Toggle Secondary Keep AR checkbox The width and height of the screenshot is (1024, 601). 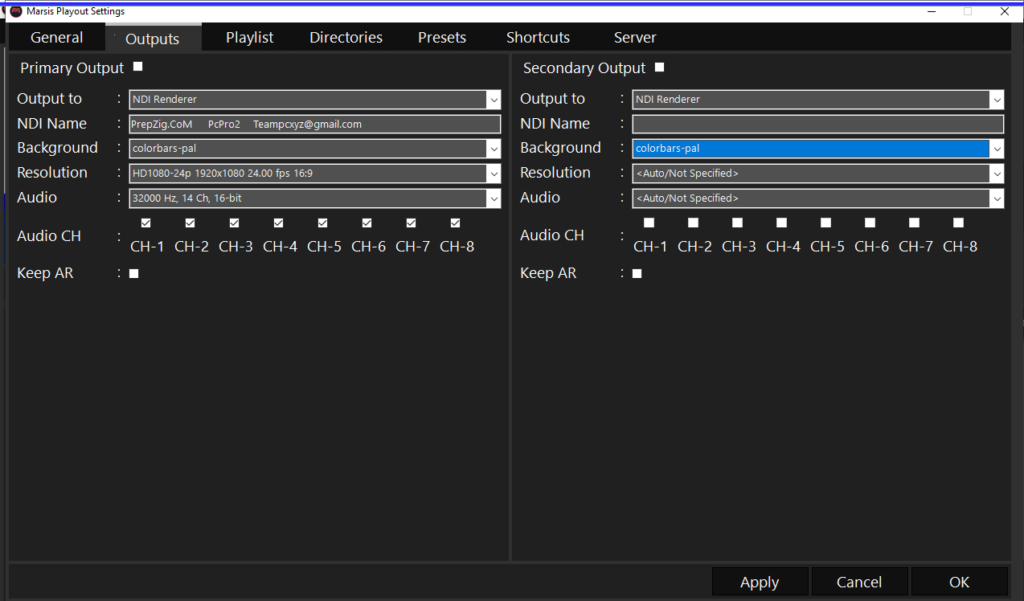637,274
